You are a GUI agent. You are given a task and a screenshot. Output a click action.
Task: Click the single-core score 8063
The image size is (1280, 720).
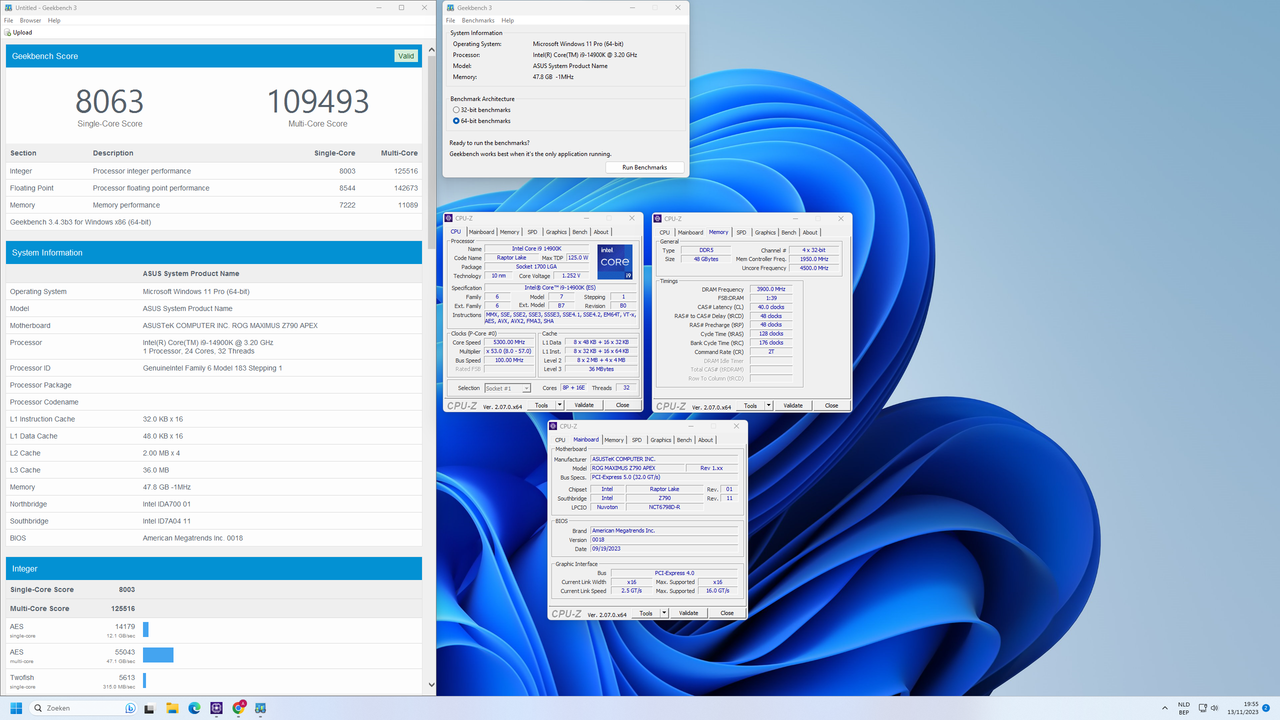click(x=110, y=101)
